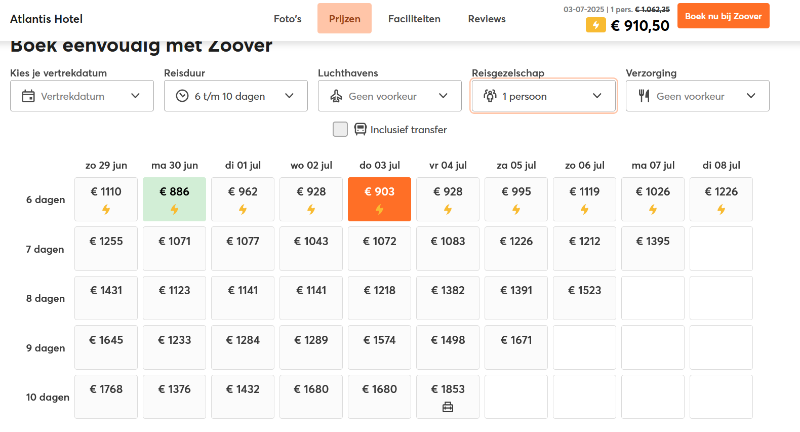Go to the Reviews tab

tap(486, 19)
